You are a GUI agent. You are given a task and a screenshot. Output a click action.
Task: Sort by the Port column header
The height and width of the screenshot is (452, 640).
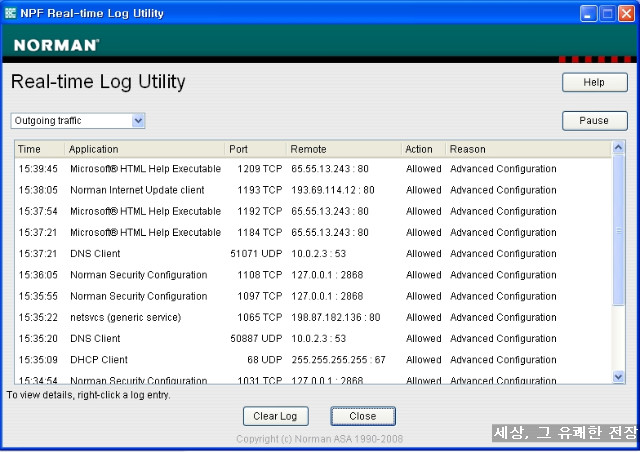[255, 149]
